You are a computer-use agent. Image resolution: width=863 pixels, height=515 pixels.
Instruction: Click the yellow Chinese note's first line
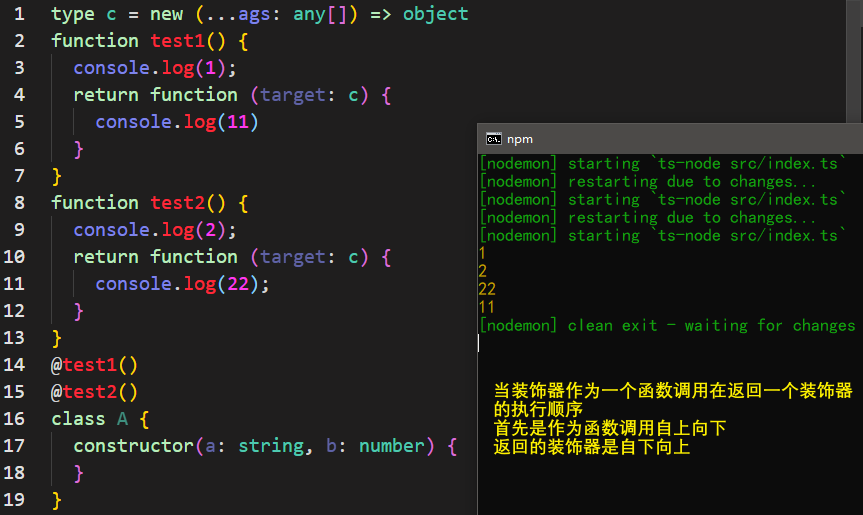[673, 391]
